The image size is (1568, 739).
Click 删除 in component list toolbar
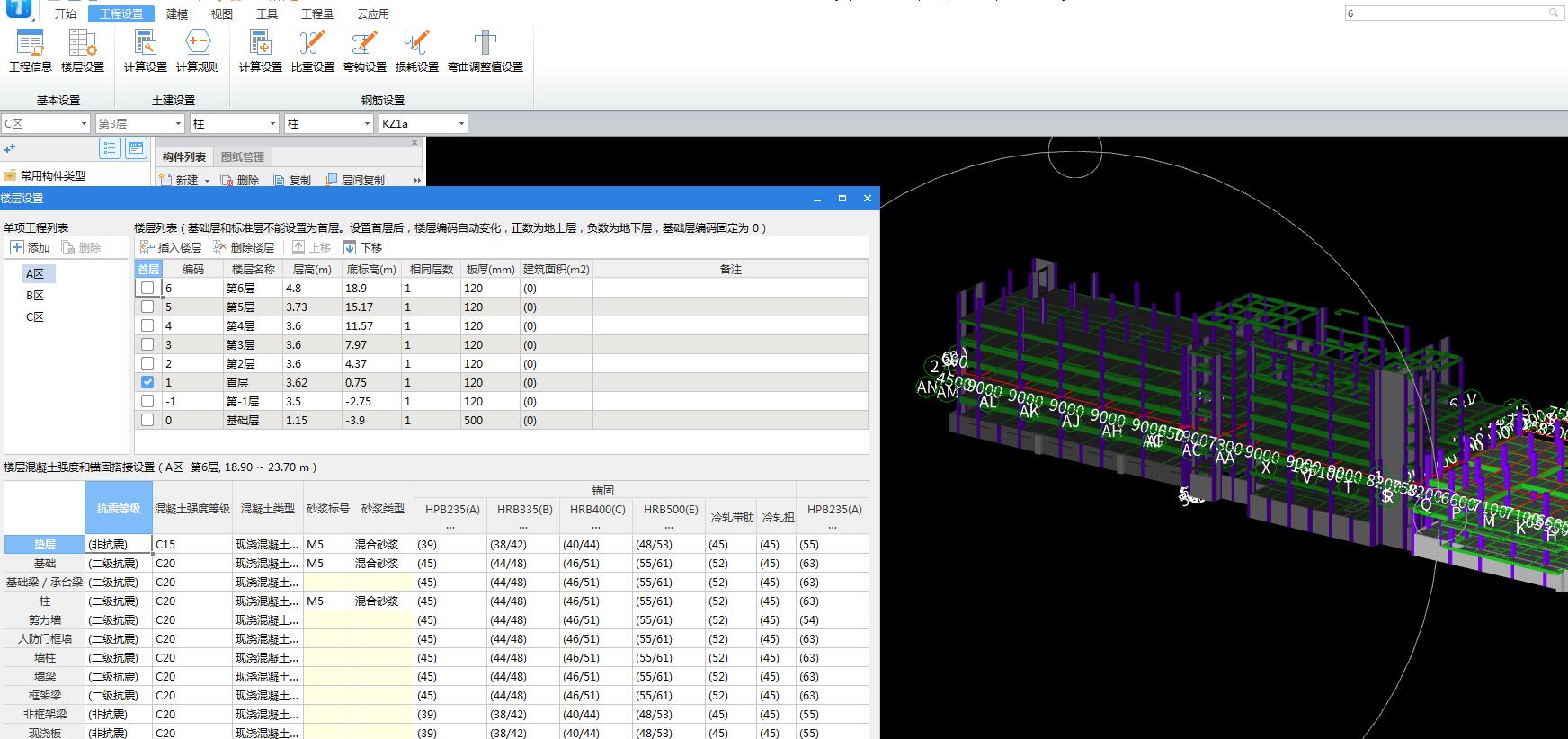(239, 180)
